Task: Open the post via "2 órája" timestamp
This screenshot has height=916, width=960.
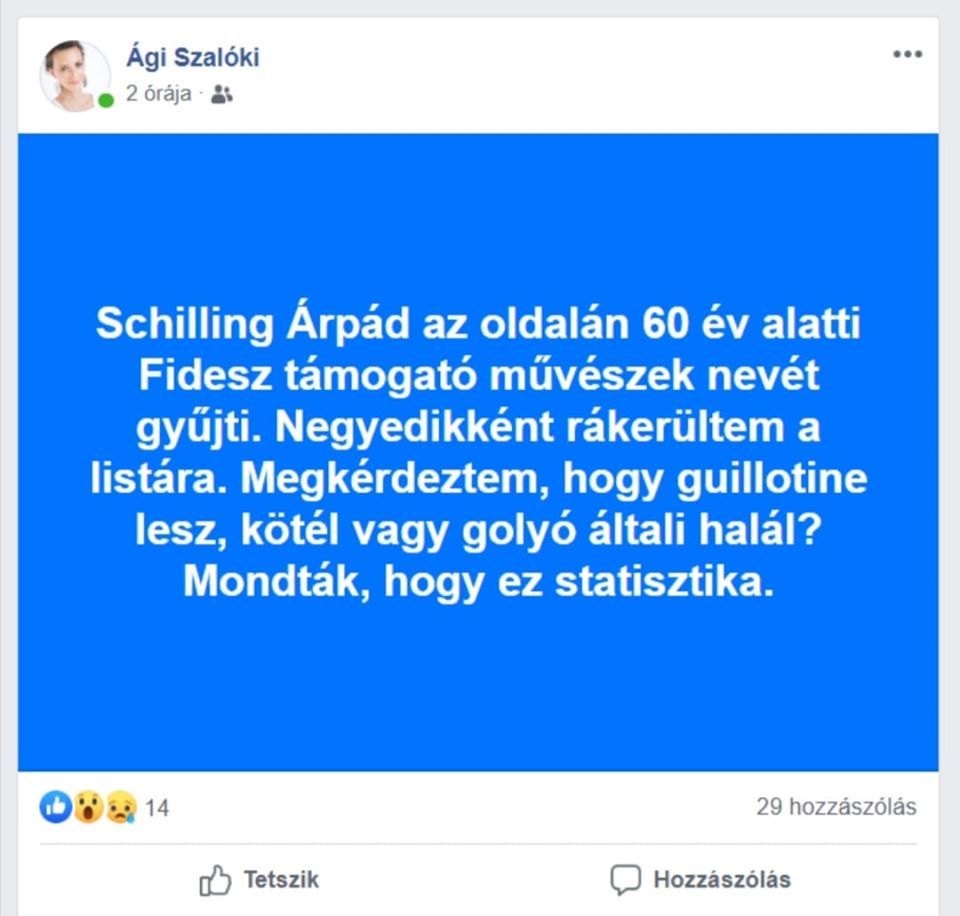Action: click(x=159, y=94)
